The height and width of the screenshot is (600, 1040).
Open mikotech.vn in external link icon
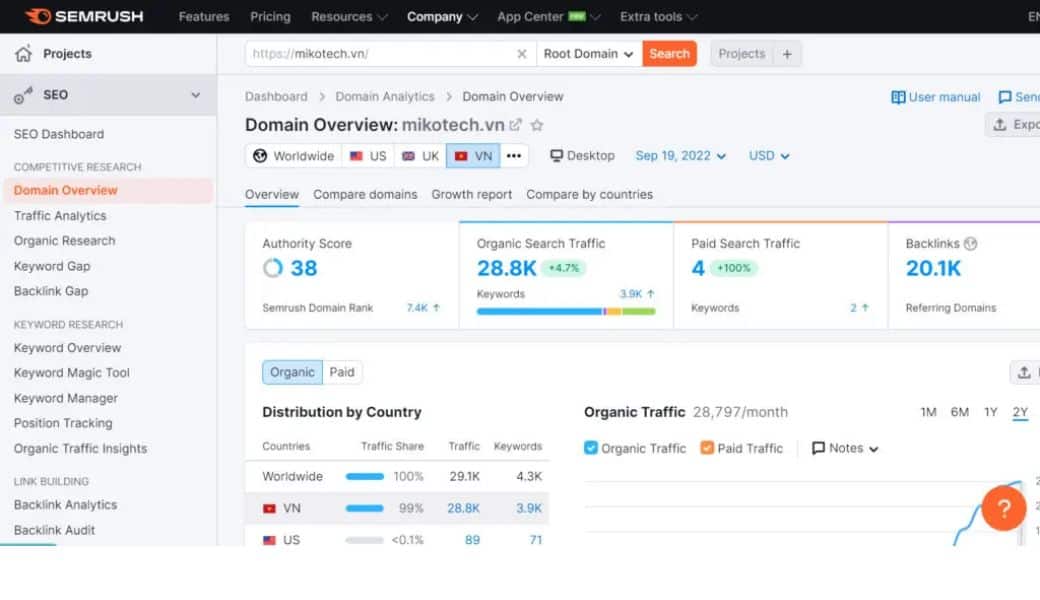point(515,125)
